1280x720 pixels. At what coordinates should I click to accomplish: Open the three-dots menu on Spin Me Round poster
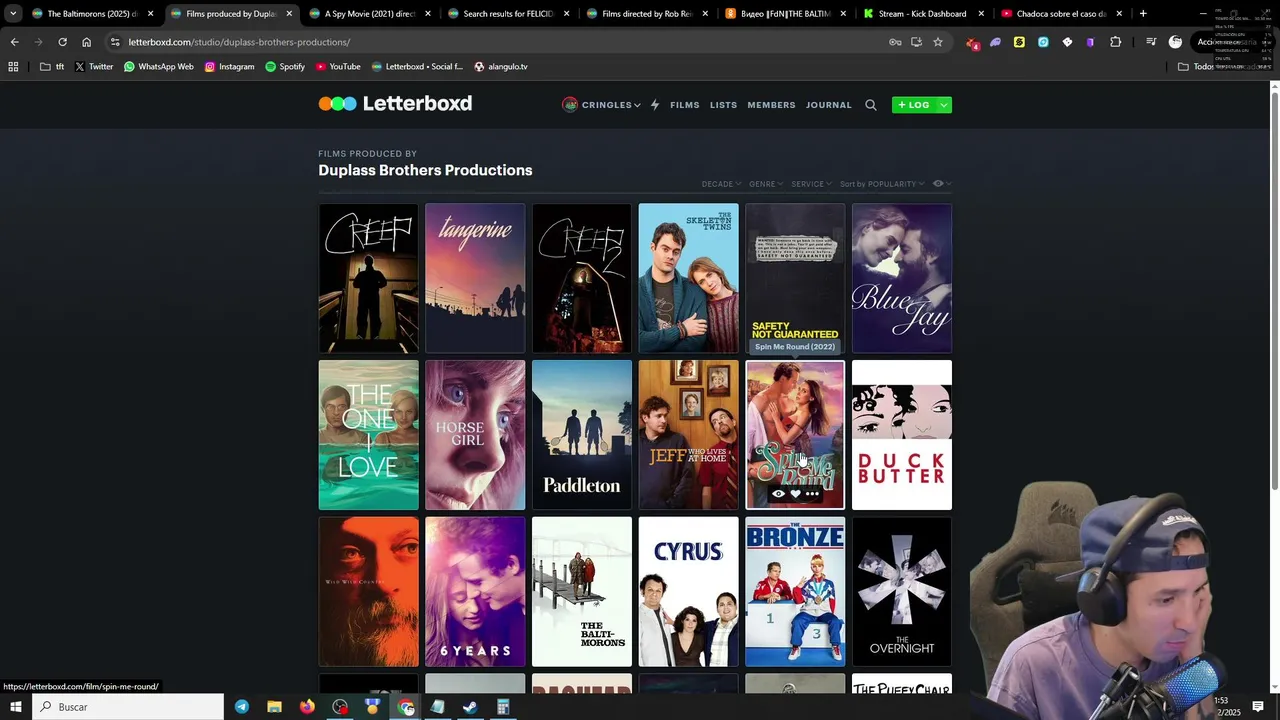(812, 494)
